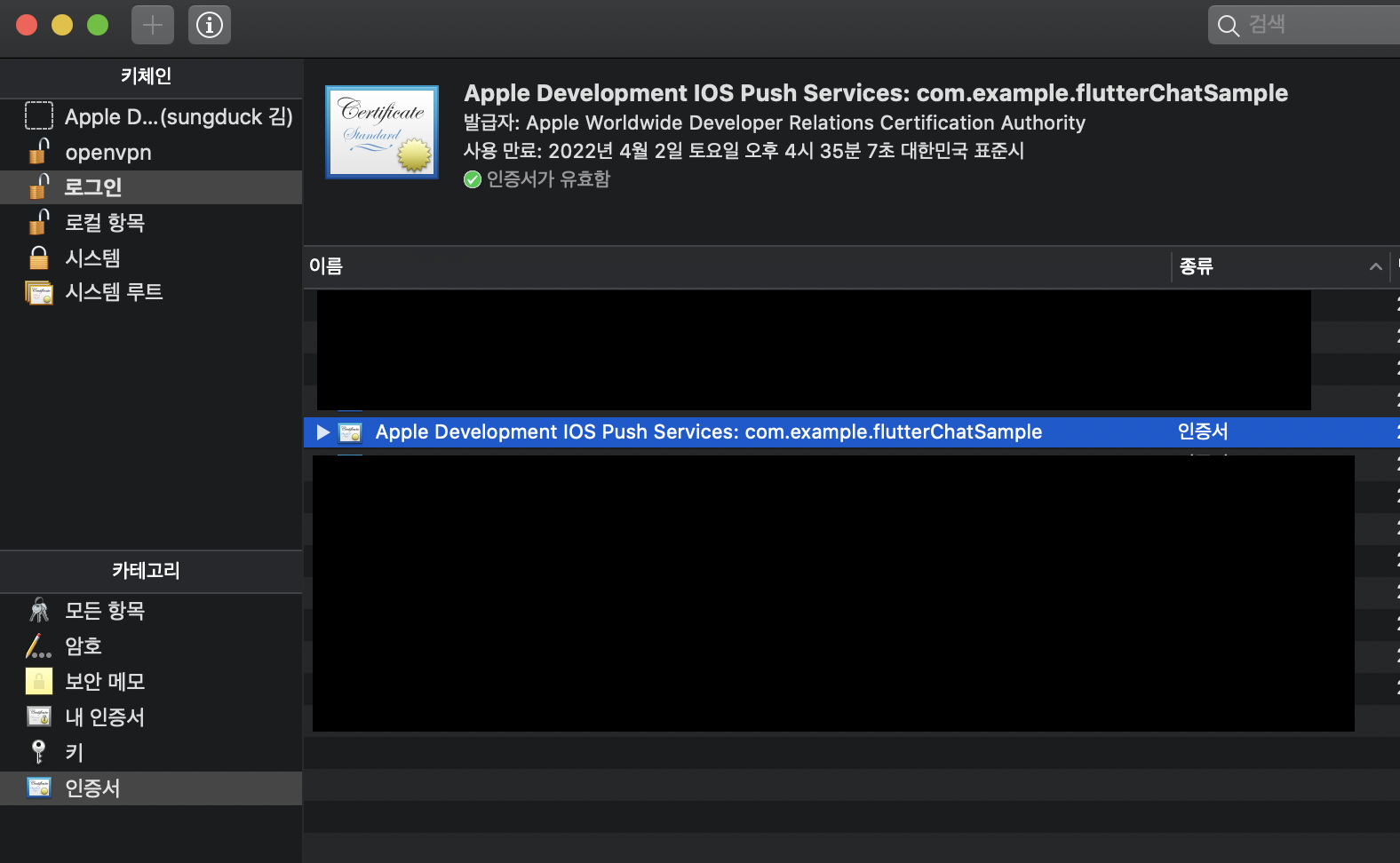Select the Apple D...(sungduck 김) keychain

pyautogui.click(x=151, y=116)
